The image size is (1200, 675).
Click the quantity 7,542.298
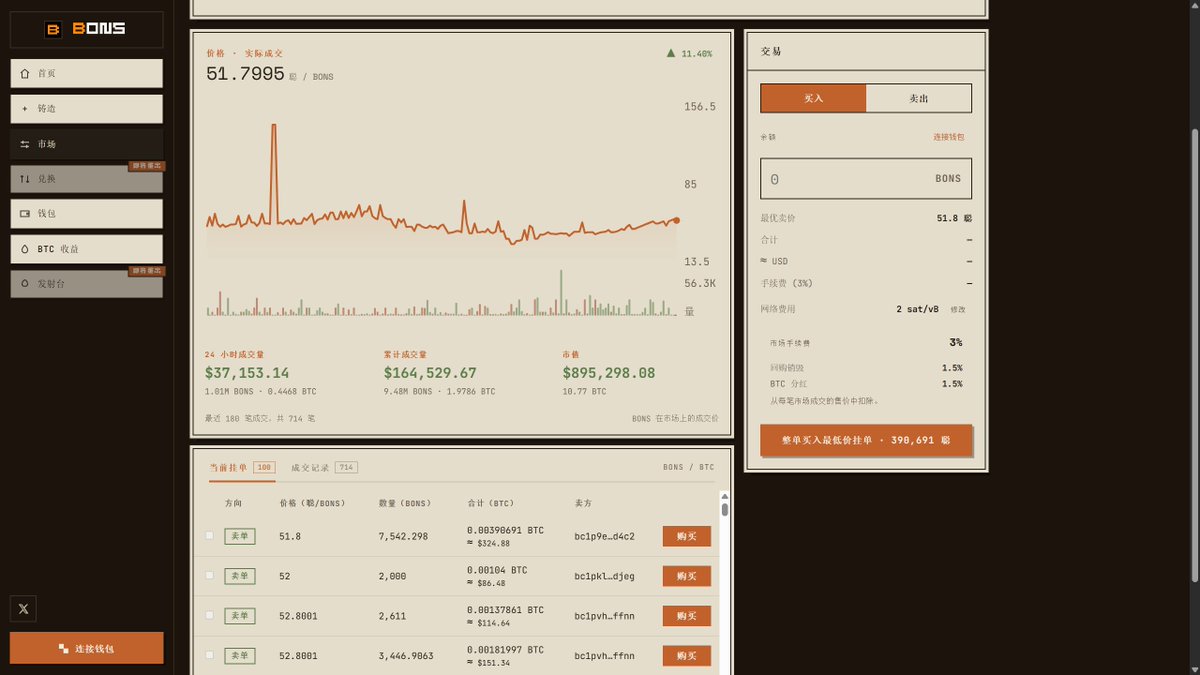pyautogui.click(x=403, y=536)
